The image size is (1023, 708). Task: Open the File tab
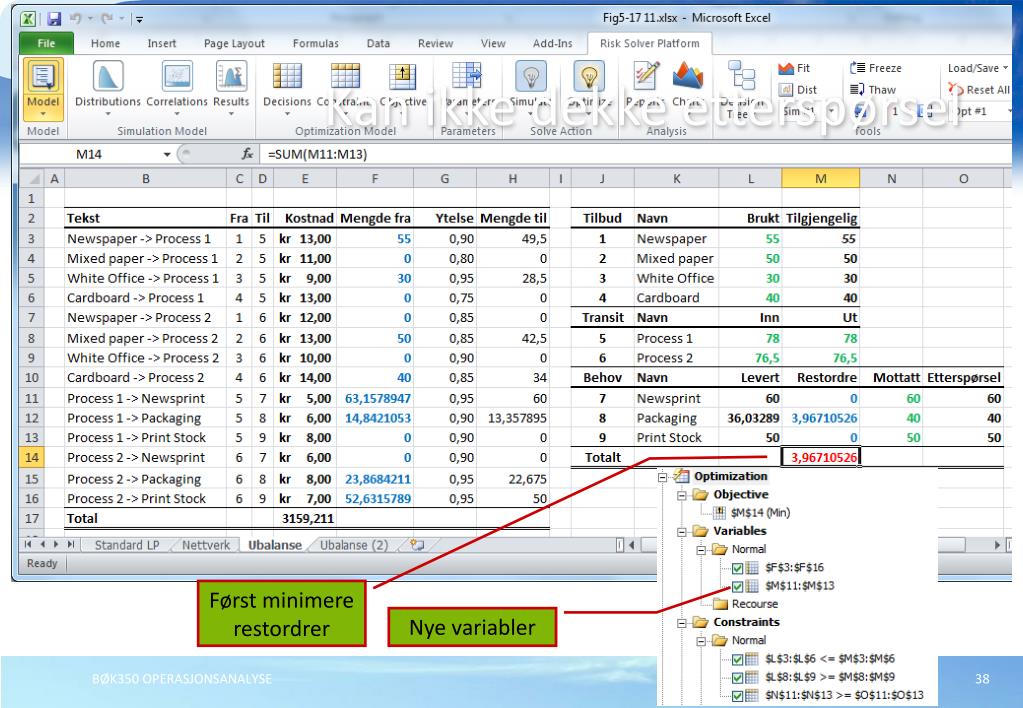(46, 43)
